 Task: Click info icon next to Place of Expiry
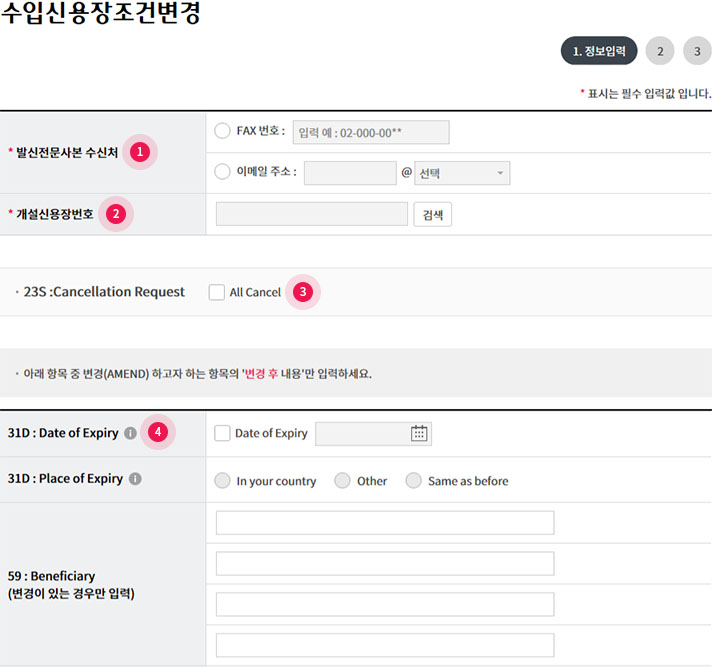pyautogui.click(x=135, y=479)
